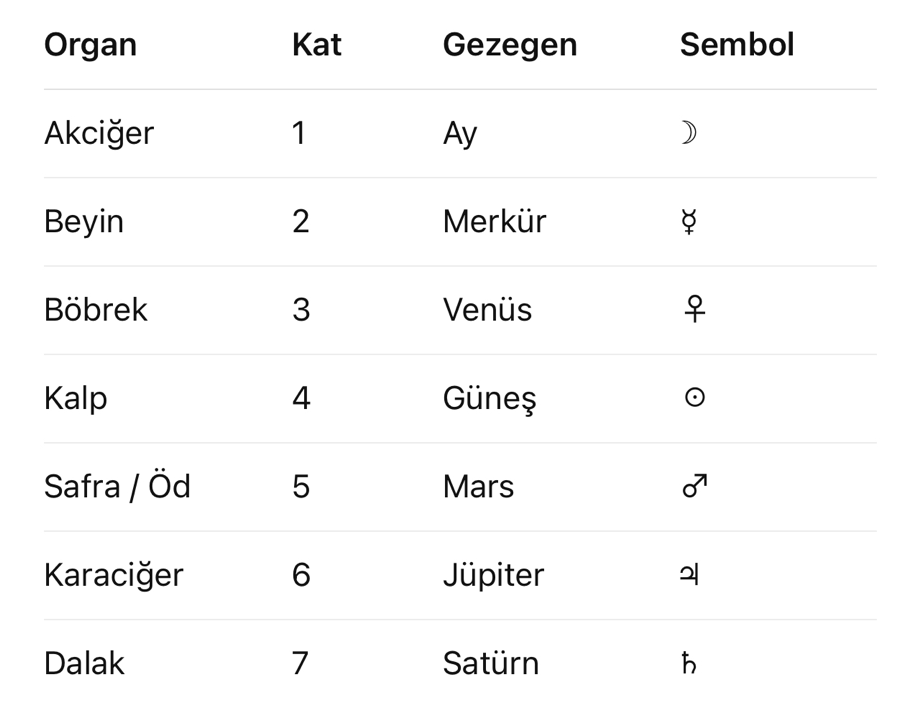
Task: Click the Venus planet symbol
Action: 695,310
